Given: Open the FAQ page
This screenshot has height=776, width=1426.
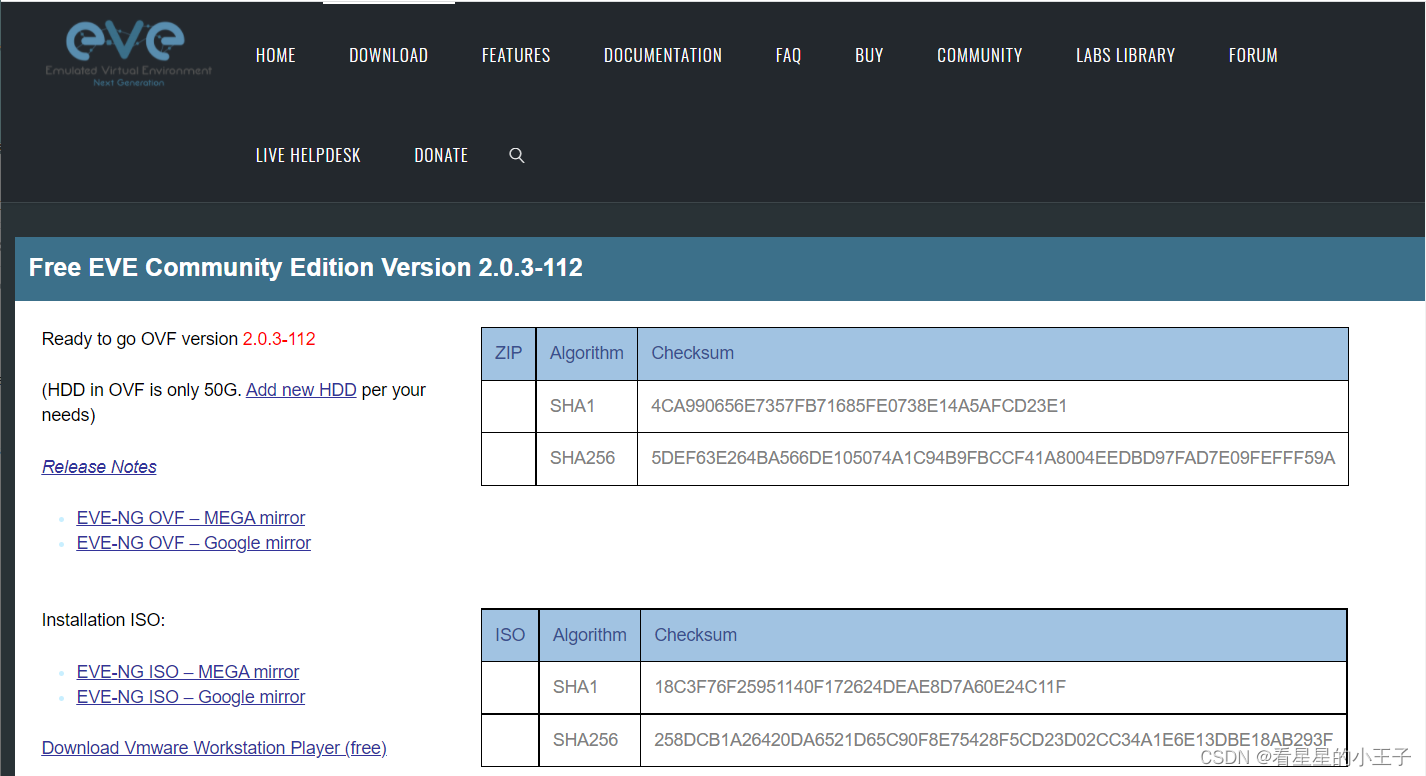Looking at the screenshot, I should pyautogui.click(x=788, y=55).
